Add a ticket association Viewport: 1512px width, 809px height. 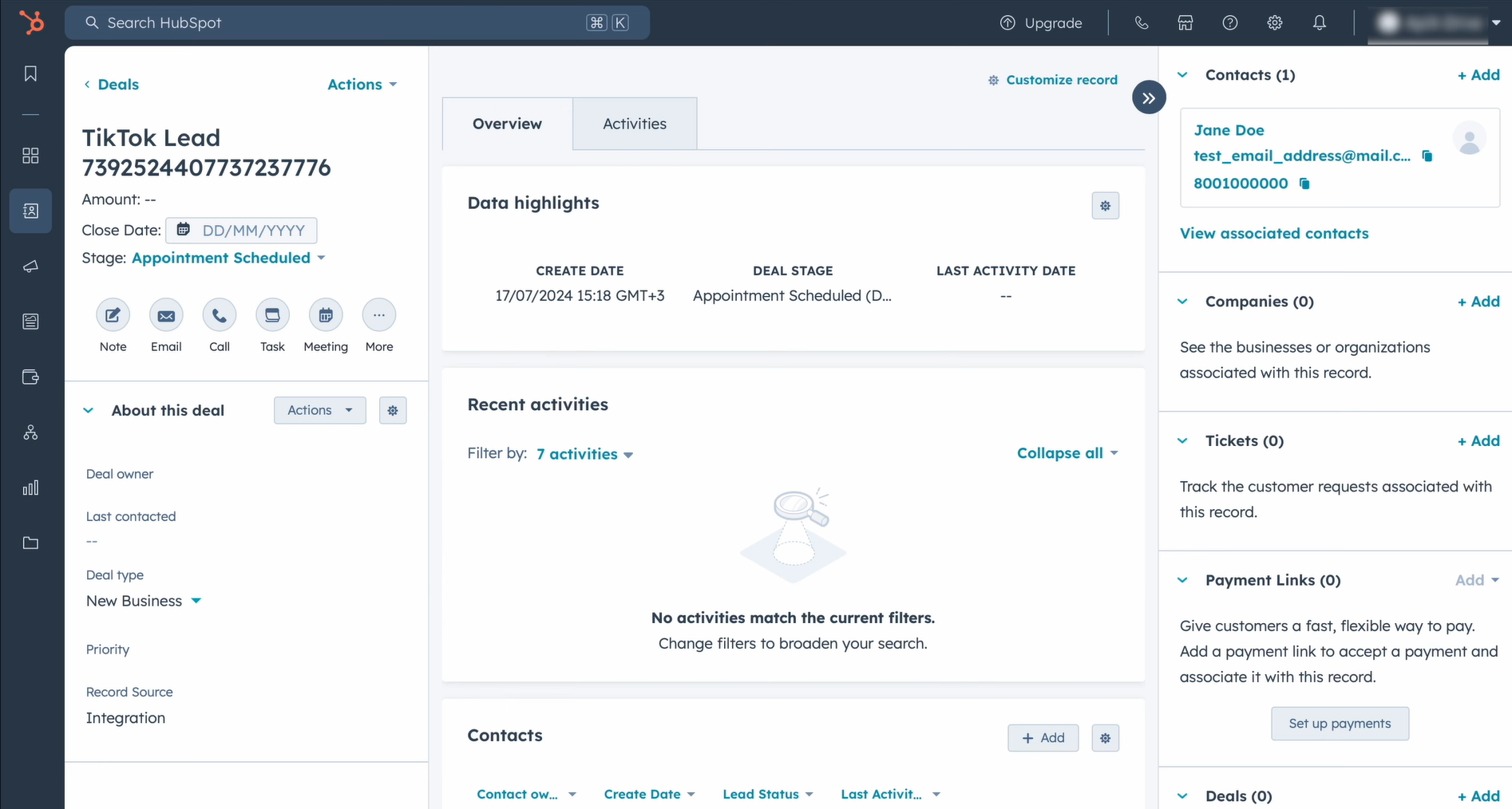point(1478,441)
